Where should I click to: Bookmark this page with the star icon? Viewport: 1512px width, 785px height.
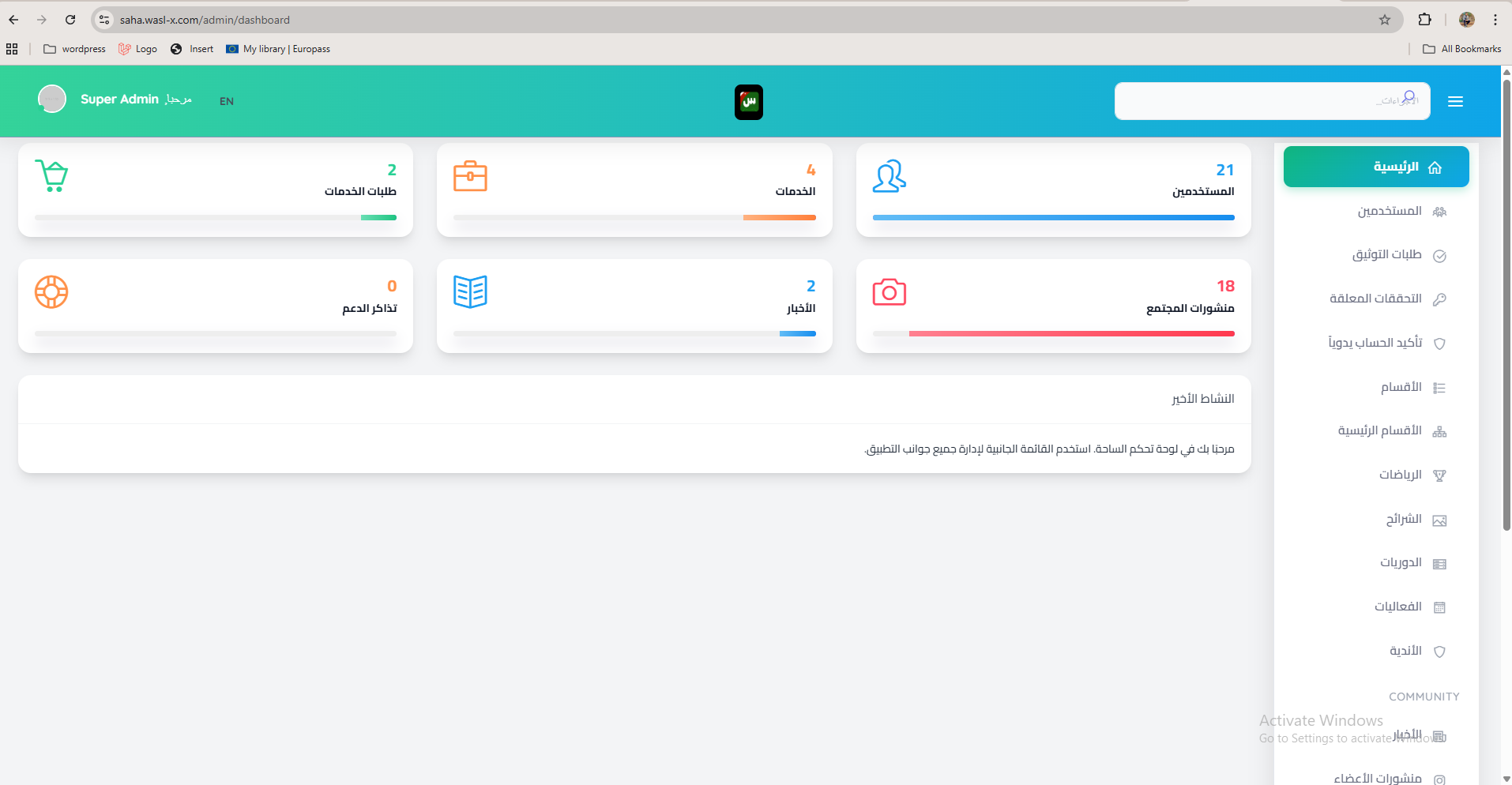1384,20
